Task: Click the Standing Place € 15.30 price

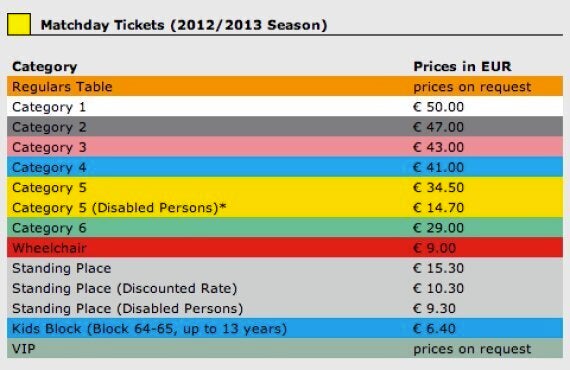Action: (438, 268)
